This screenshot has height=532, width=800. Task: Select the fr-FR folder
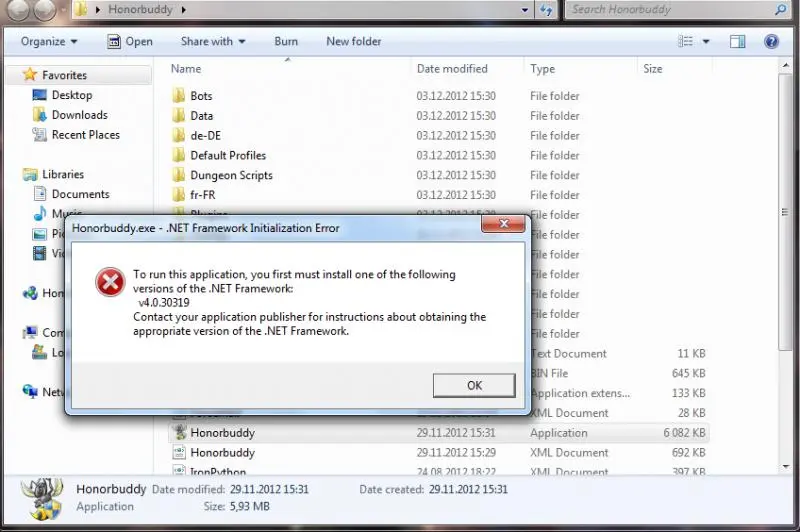pyautogui.click(x=203, y=195)
